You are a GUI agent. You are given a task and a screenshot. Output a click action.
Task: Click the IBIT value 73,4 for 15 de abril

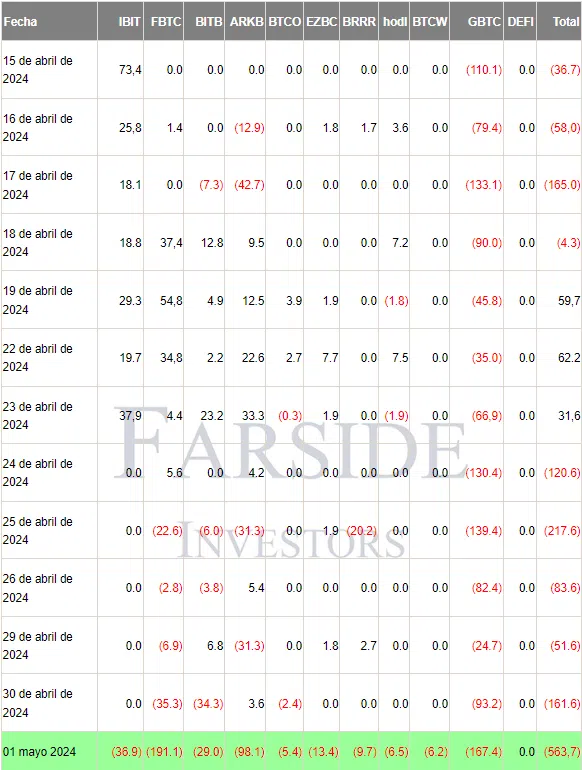(130, 70)
